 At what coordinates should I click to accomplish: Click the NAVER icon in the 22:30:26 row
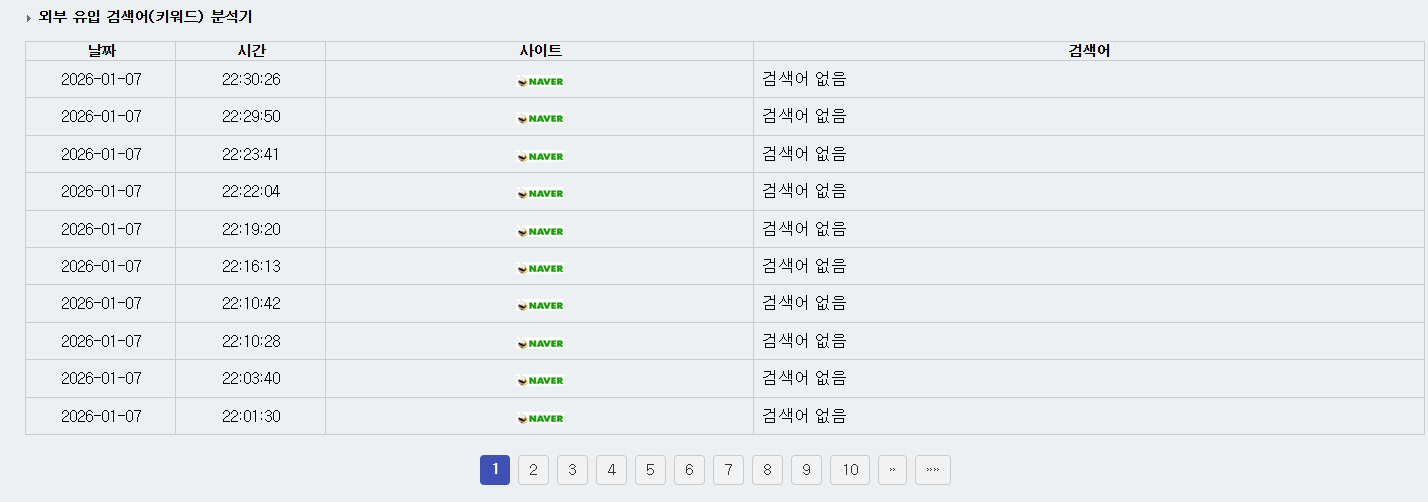point(540,81)
